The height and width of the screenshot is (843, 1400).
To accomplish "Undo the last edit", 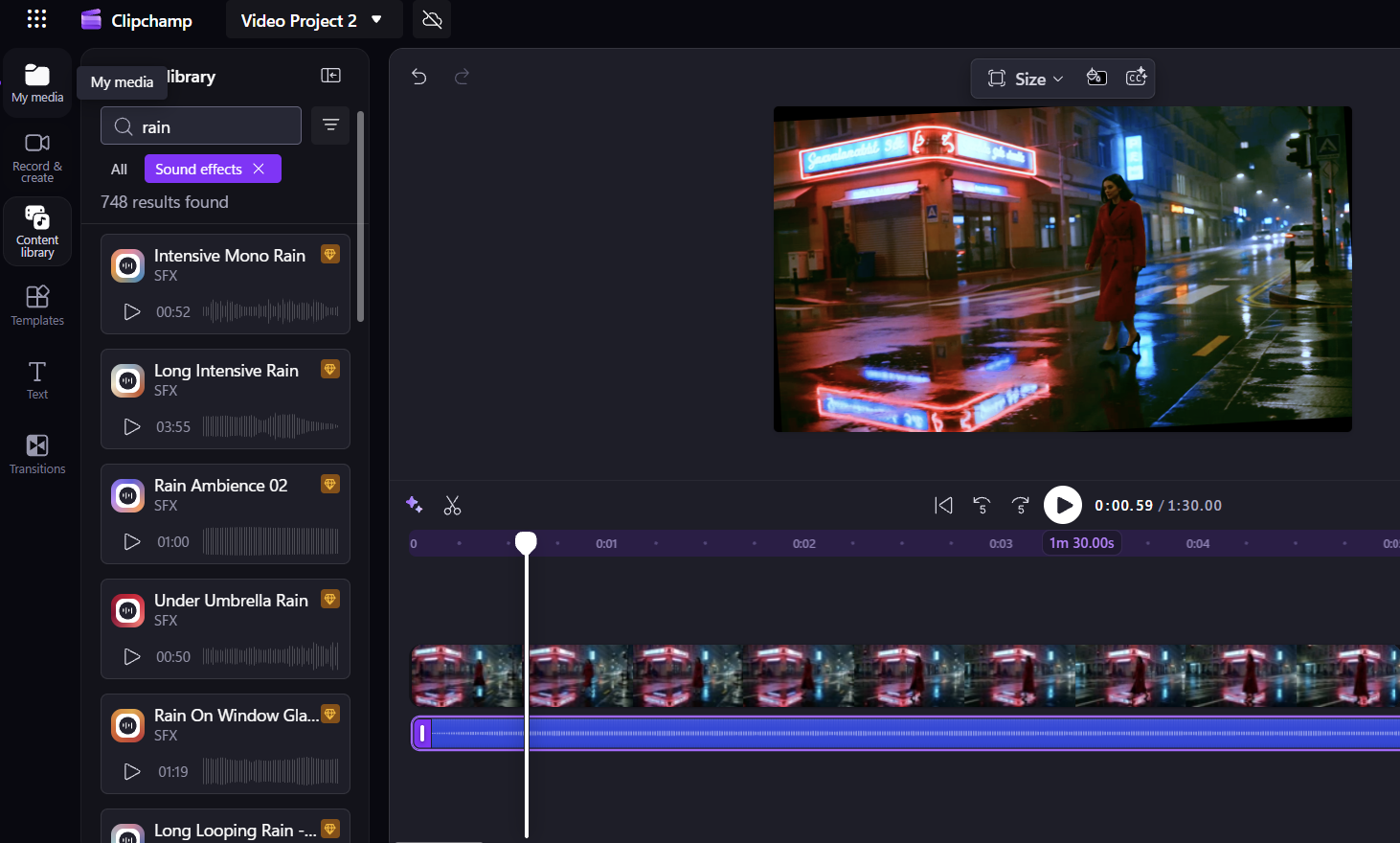I will pyautogui.click(x=418, y=77).
